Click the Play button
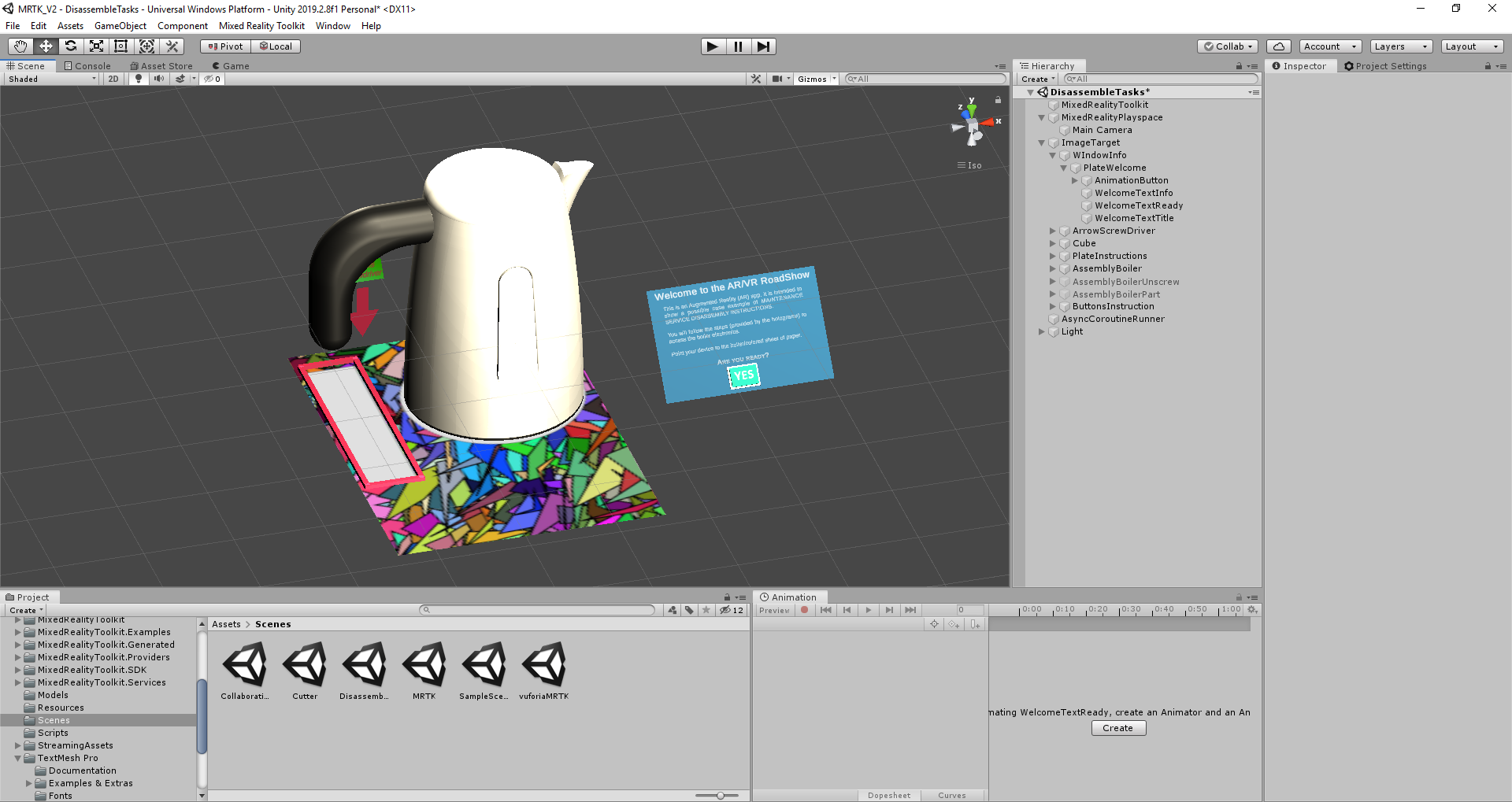 coord(713,46)
